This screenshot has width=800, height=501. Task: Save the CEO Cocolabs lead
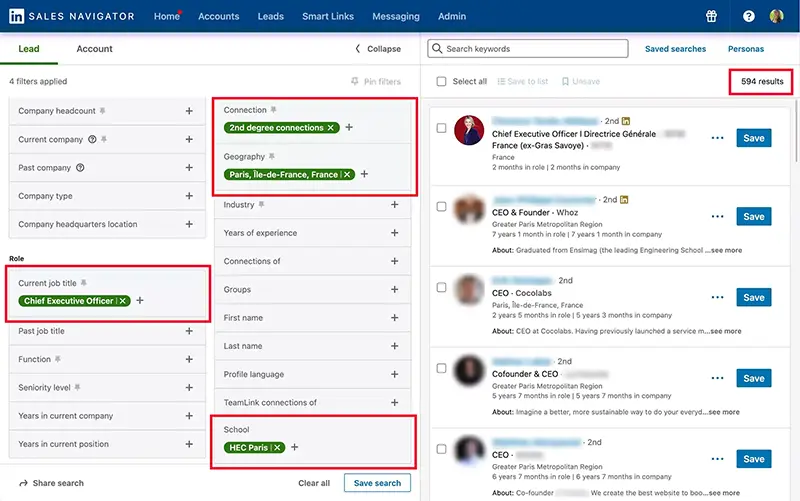[x=754, y=297]
